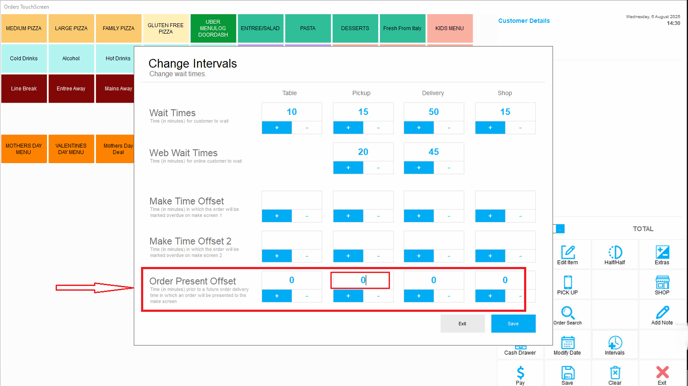The image size is (688, 386).
Task: Exit the Change Intervals dialog
Action: coord(462,324)
